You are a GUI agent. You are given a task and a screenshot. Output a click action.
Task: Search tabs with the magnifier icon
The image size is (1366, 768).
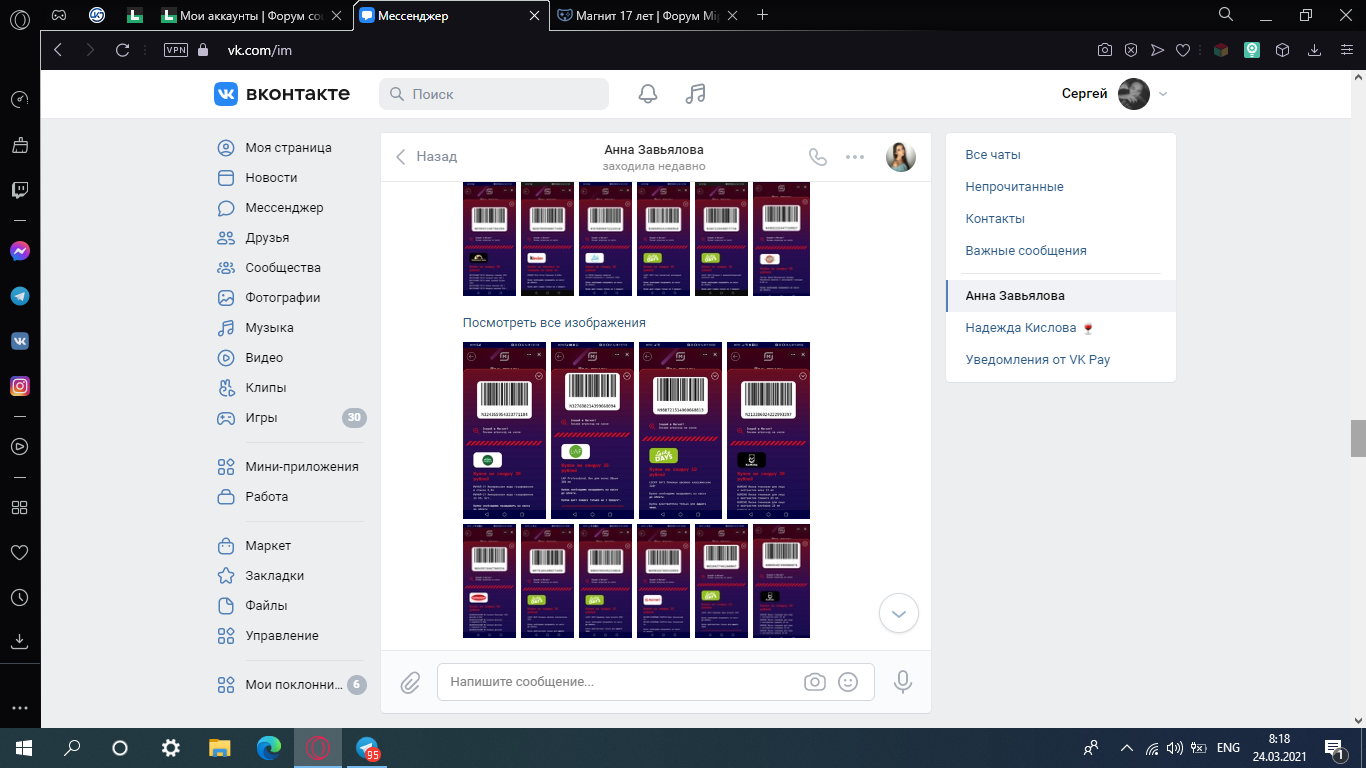click(1226, 14)
